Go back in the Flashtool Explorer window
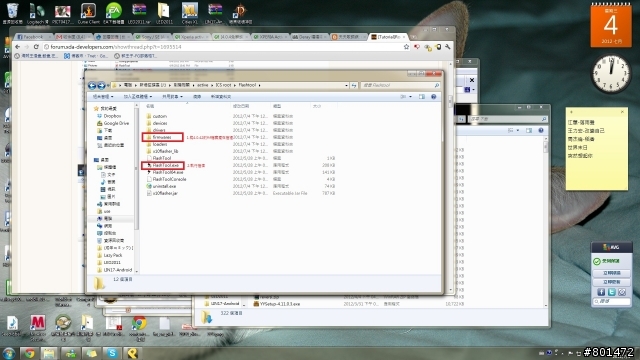Screen dimensions: 640x360 click(92, 85)
